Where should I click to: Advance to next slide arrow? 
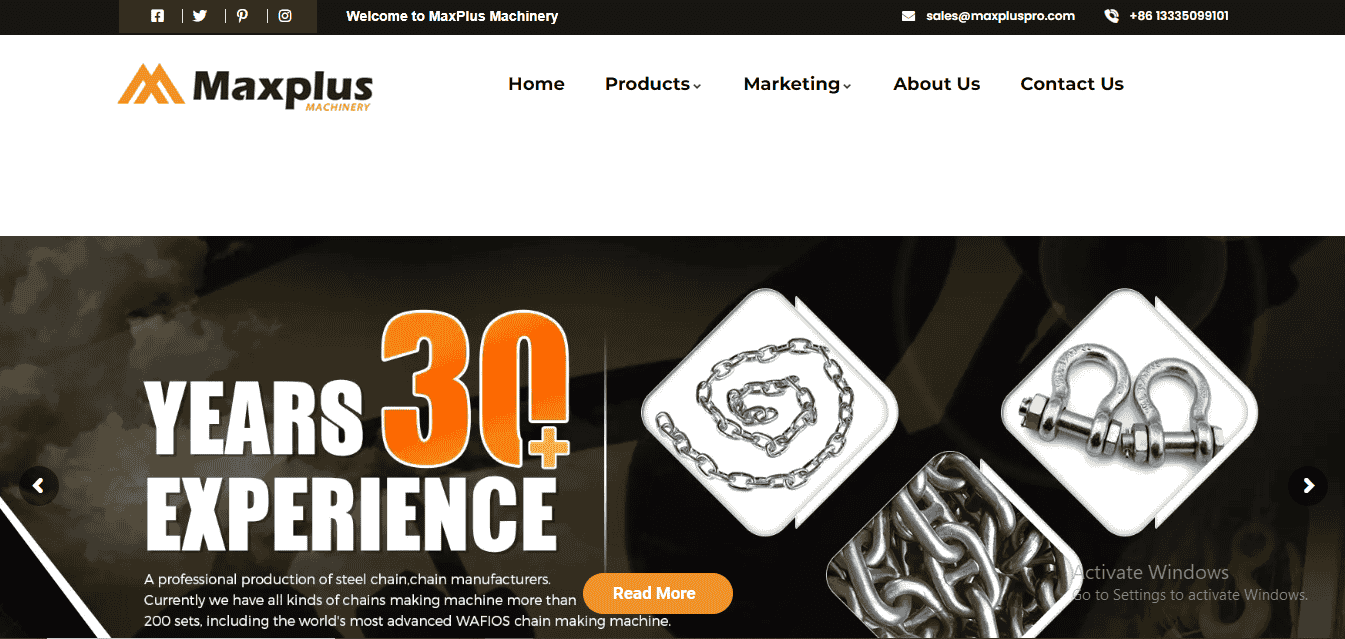click(x=1308, y=486)
